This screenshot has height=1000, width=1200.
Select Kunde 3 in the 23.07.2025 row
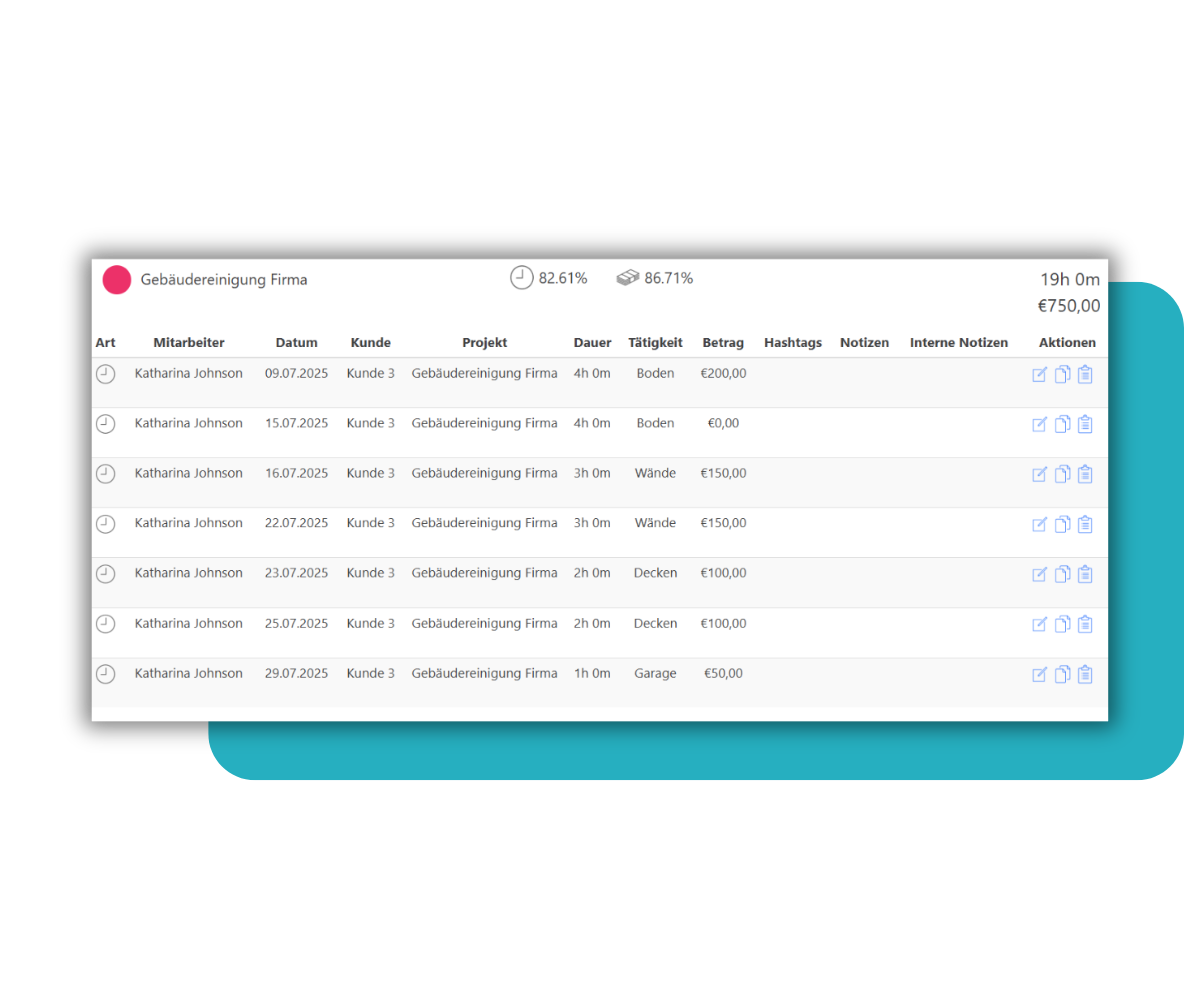coord(370,573)
